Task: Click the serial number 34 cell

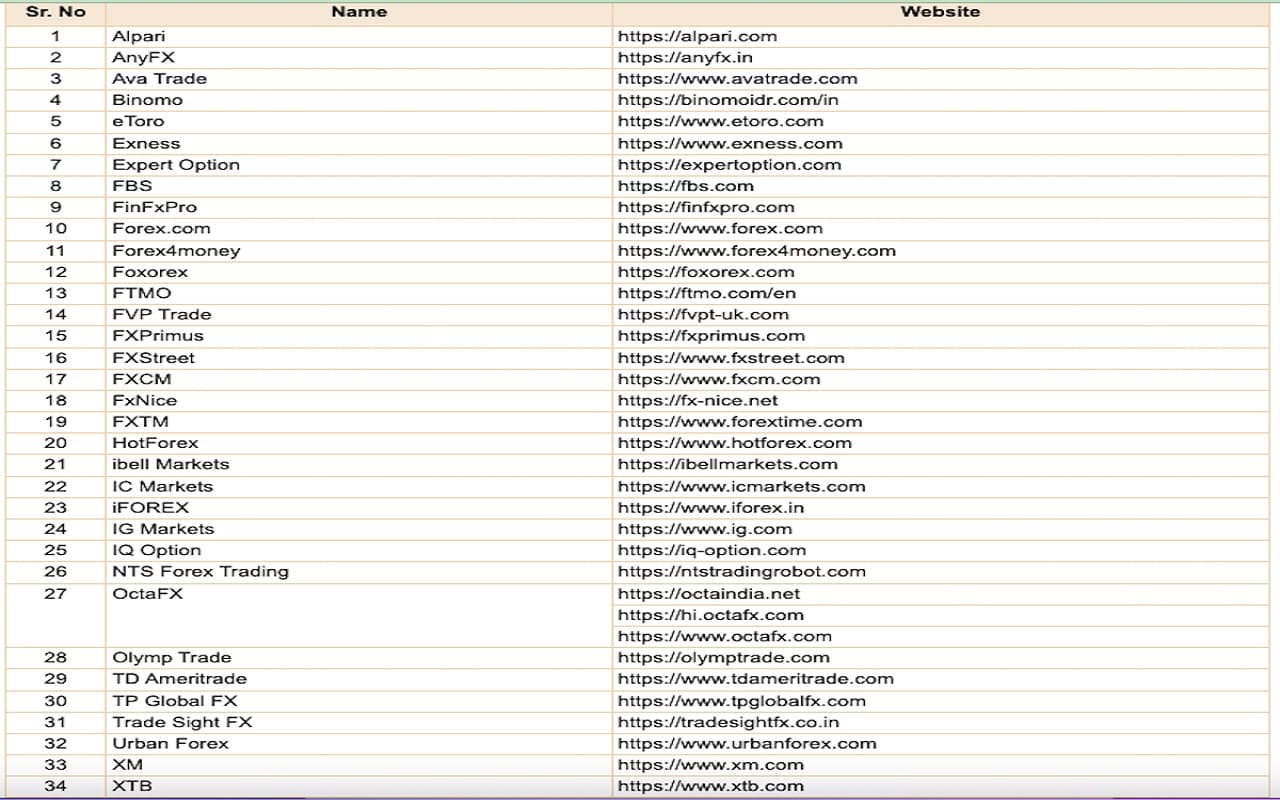Action: click(56, 786)
